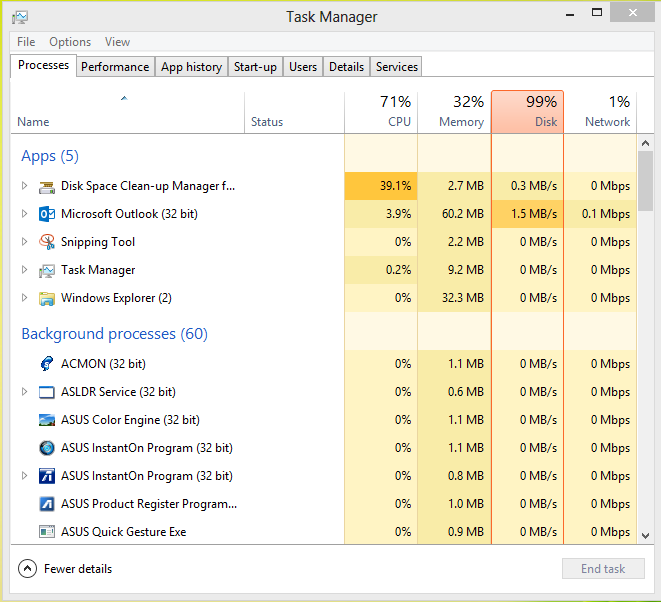Viewport: 661px width, 602px height.
Task: Click the 0.1 Mbps network cell
Action: (x=600, y=214)
